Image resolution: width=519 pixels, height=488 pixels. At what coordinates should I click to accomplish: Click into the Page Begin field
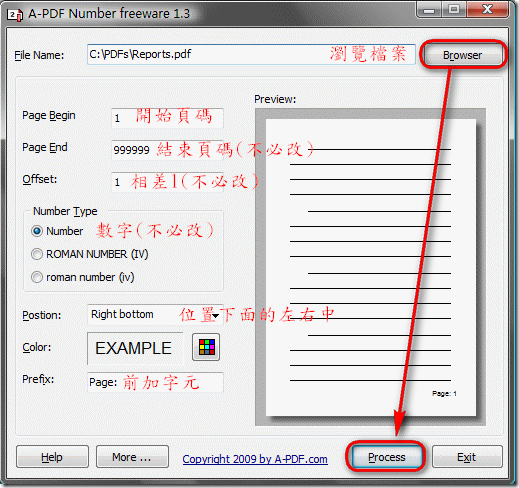167,118
